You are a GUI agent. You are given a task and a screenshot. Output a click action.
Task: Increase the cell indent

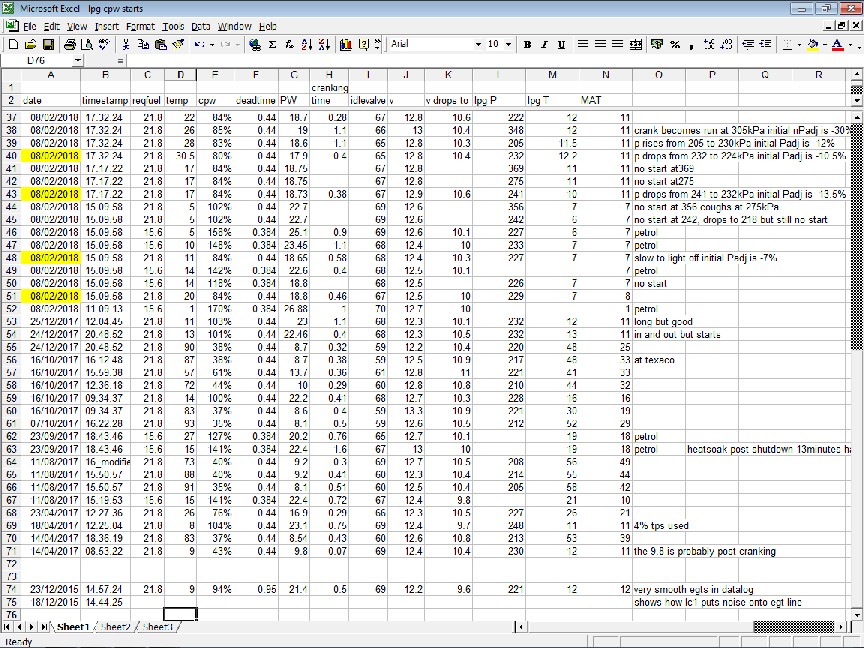765,45
